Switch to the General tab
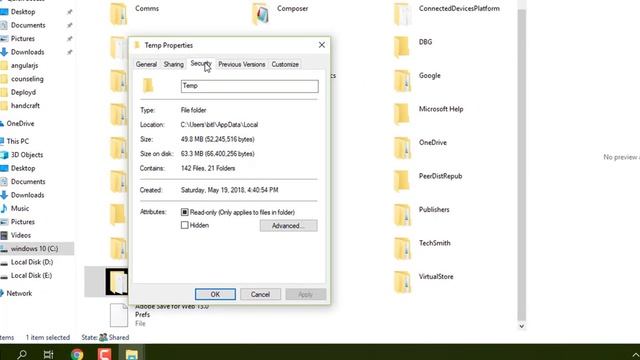 (146, 64)
